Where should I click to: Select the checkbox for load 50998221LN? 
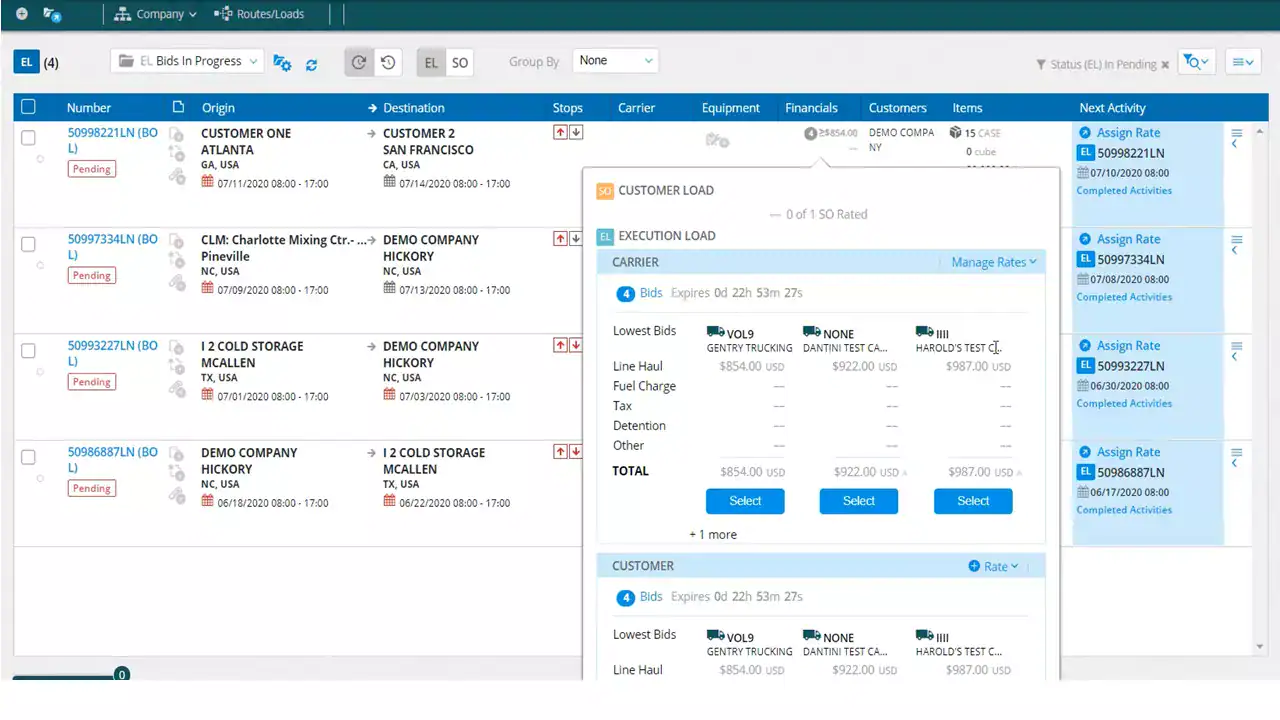tap(28, 138)
